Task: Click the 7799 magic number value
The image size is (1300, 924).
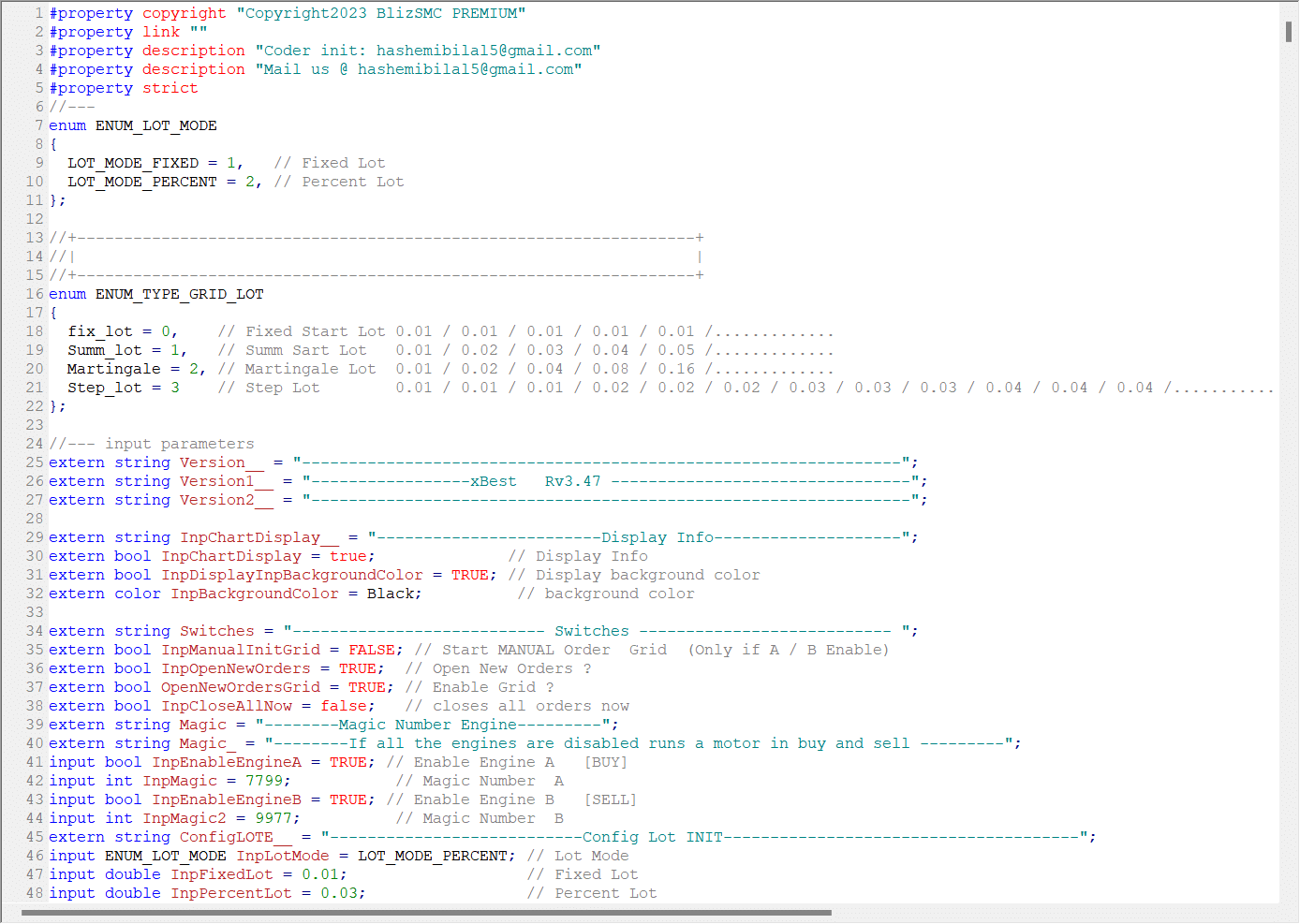Action: pos(264,781)
